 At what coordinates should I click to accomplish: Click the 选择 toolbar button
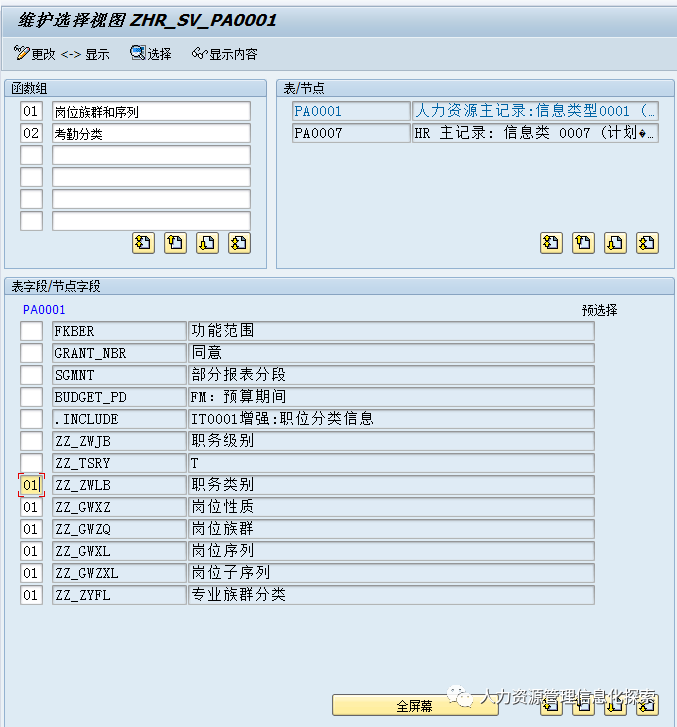pyautogui.click(x=151, y=54)
